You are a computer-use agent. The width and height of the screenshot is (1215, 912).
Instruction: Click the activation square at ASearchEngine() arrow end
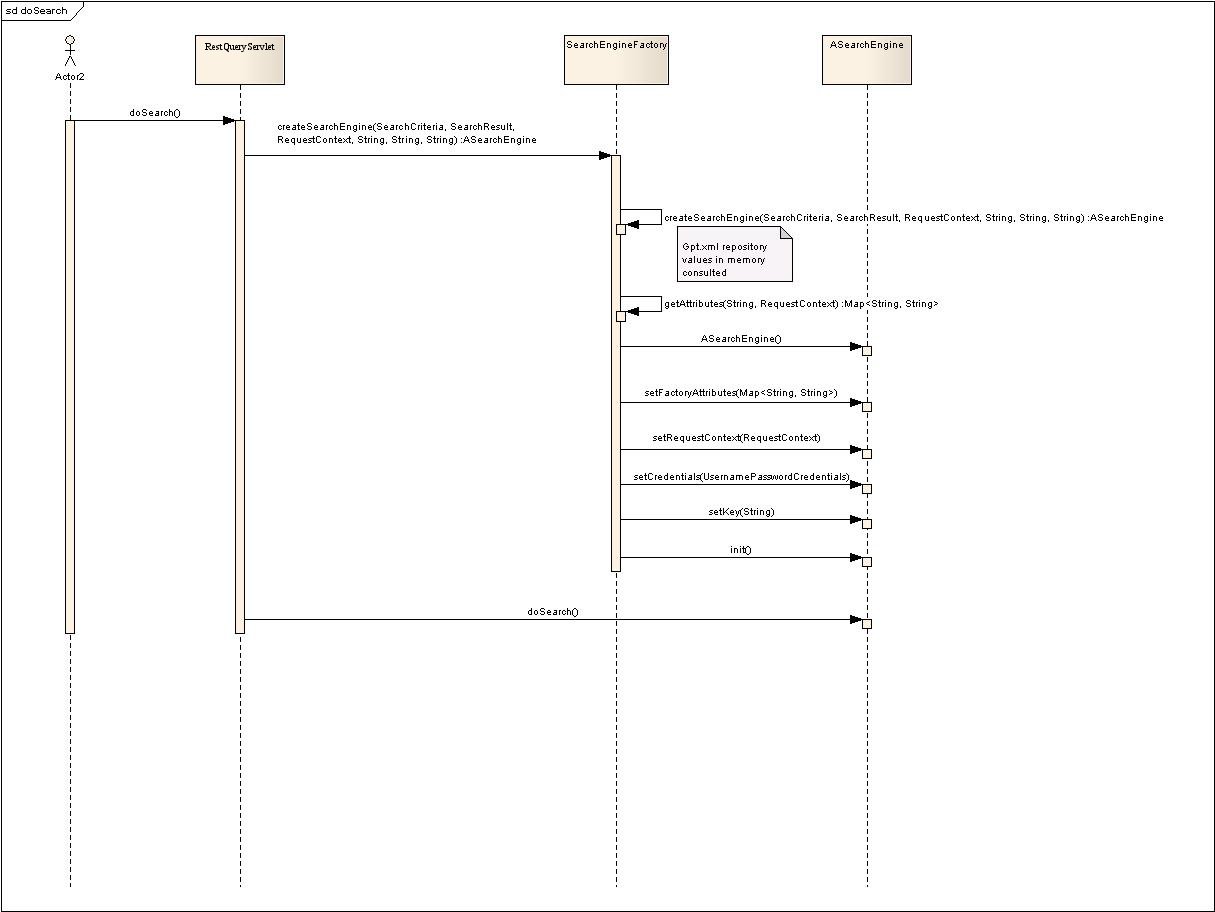(x=867, y=351)
